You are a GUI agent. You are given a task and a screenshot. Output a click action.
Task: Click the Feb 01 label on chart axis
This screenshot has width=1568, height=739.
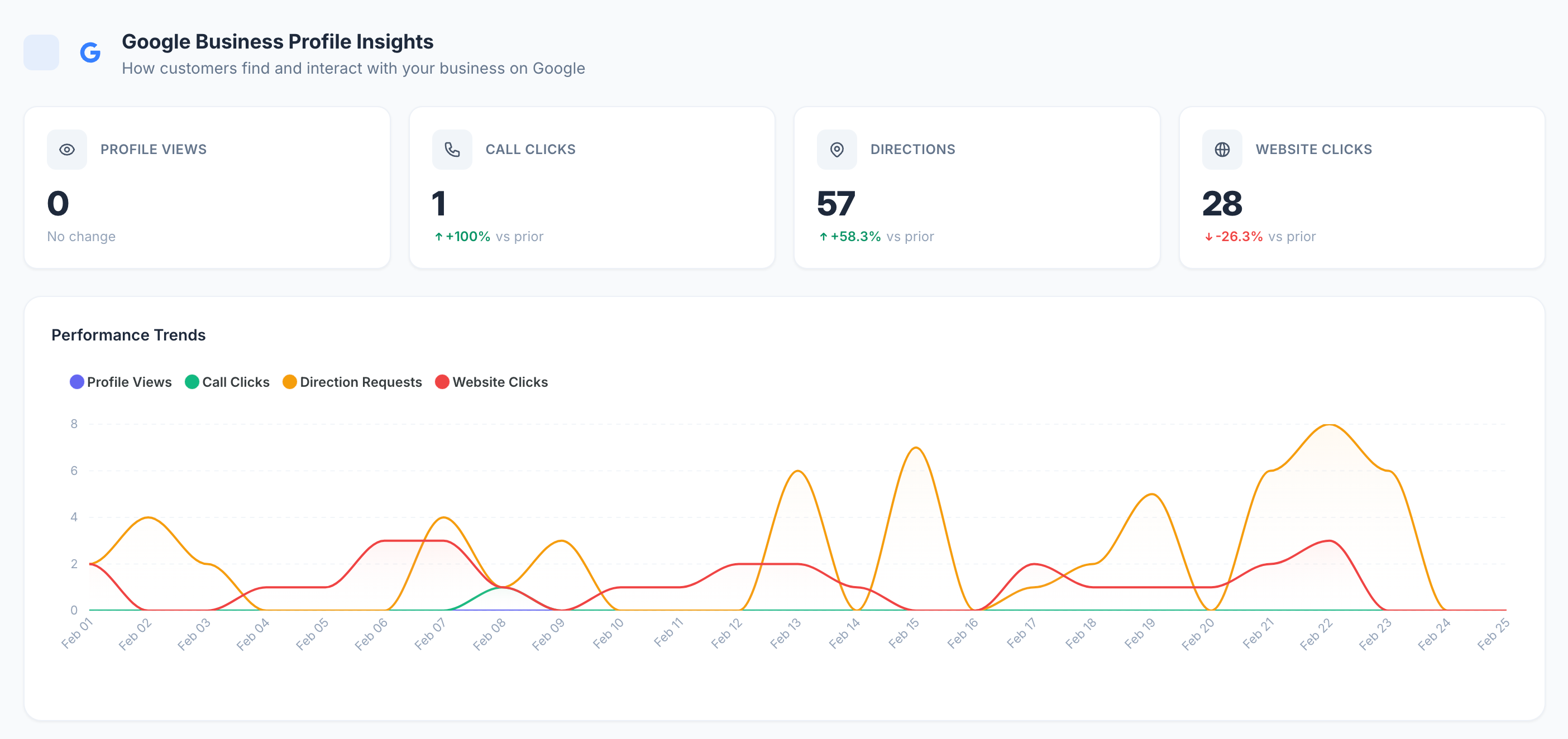[x=77, y=634]
